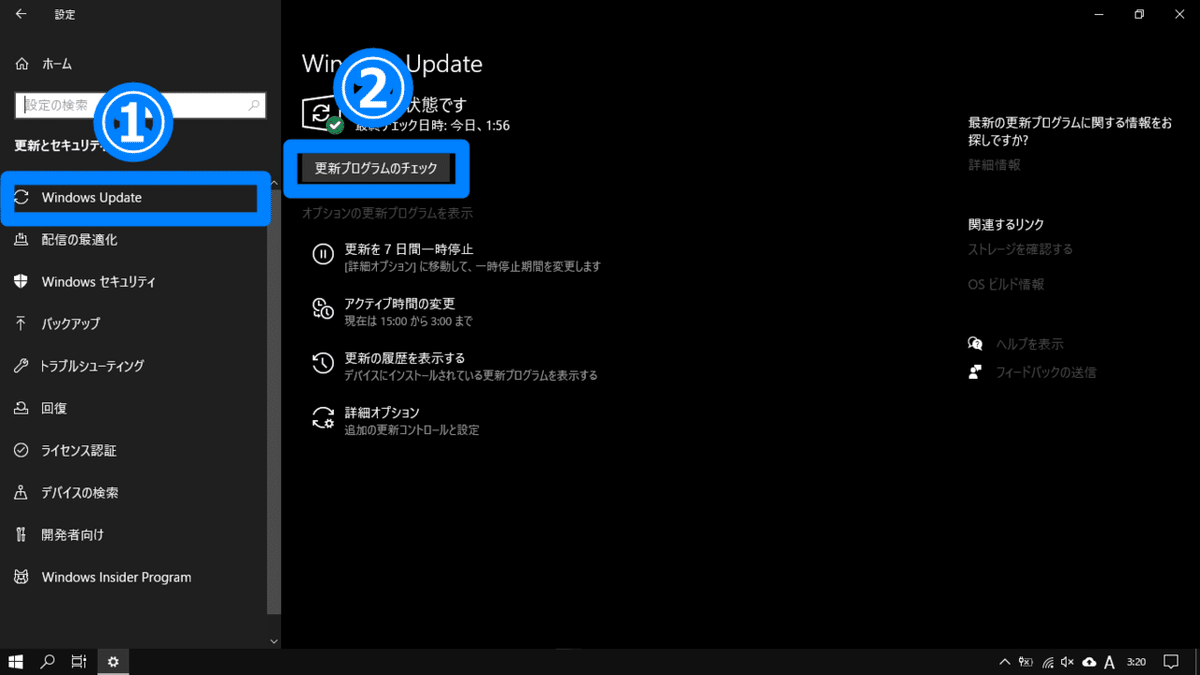
Task: Click the 更新プログラムのチェック button
Action: 376,169
